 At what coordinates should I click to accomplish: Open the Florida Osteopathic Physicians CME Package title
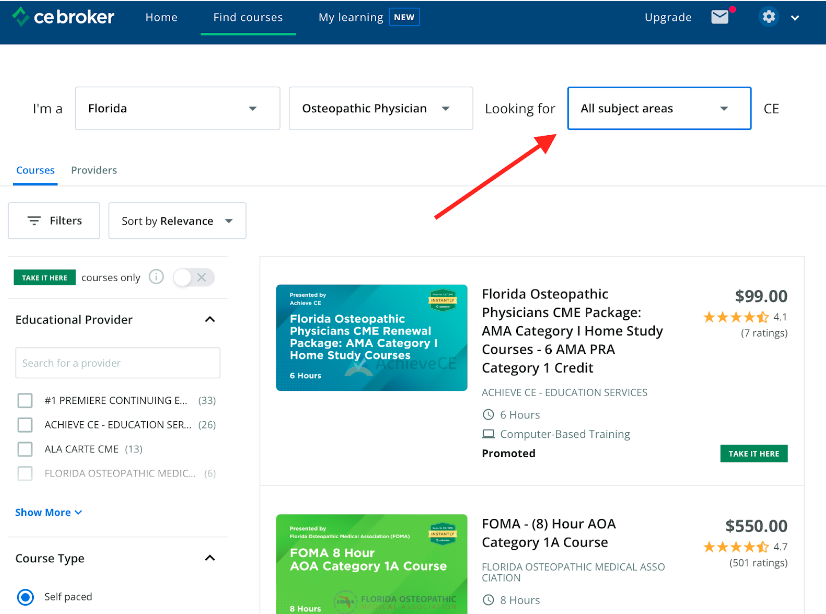tap(572, 331)
